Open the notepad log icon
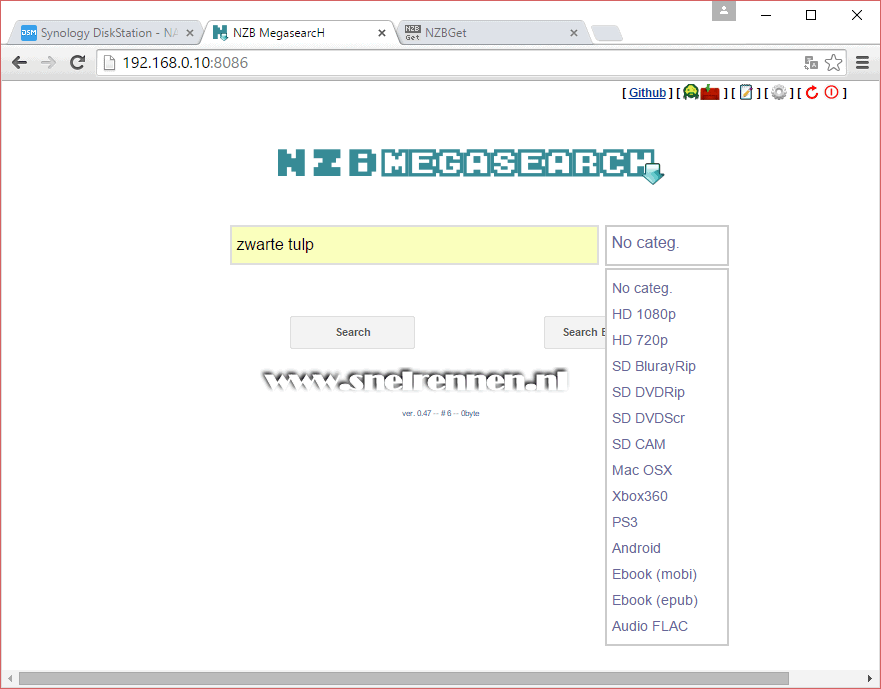This screenshot has height=689, width=881. 746,92
